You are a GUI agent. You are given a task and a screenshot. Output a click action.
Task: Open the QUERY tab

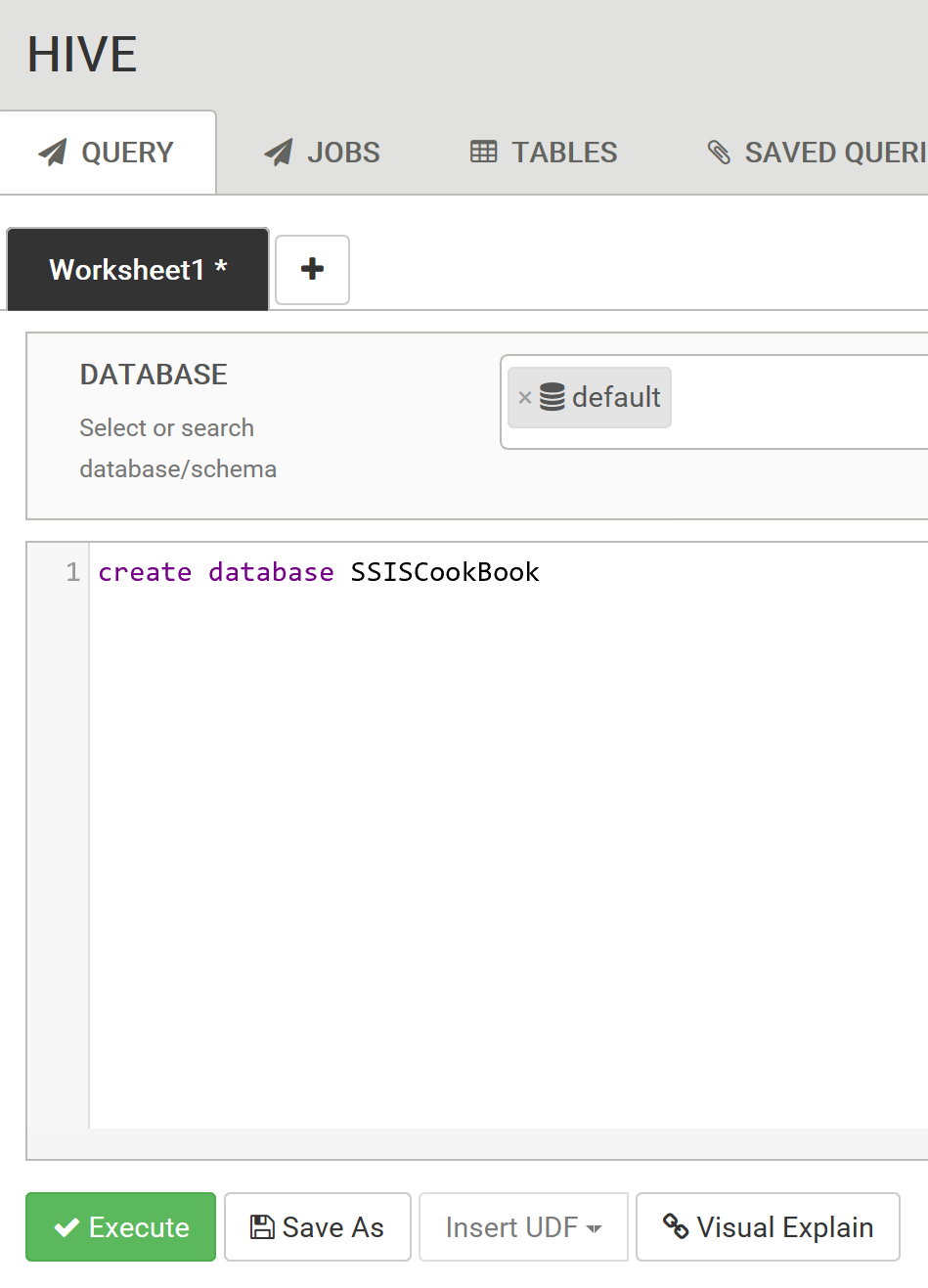[108, 153]
